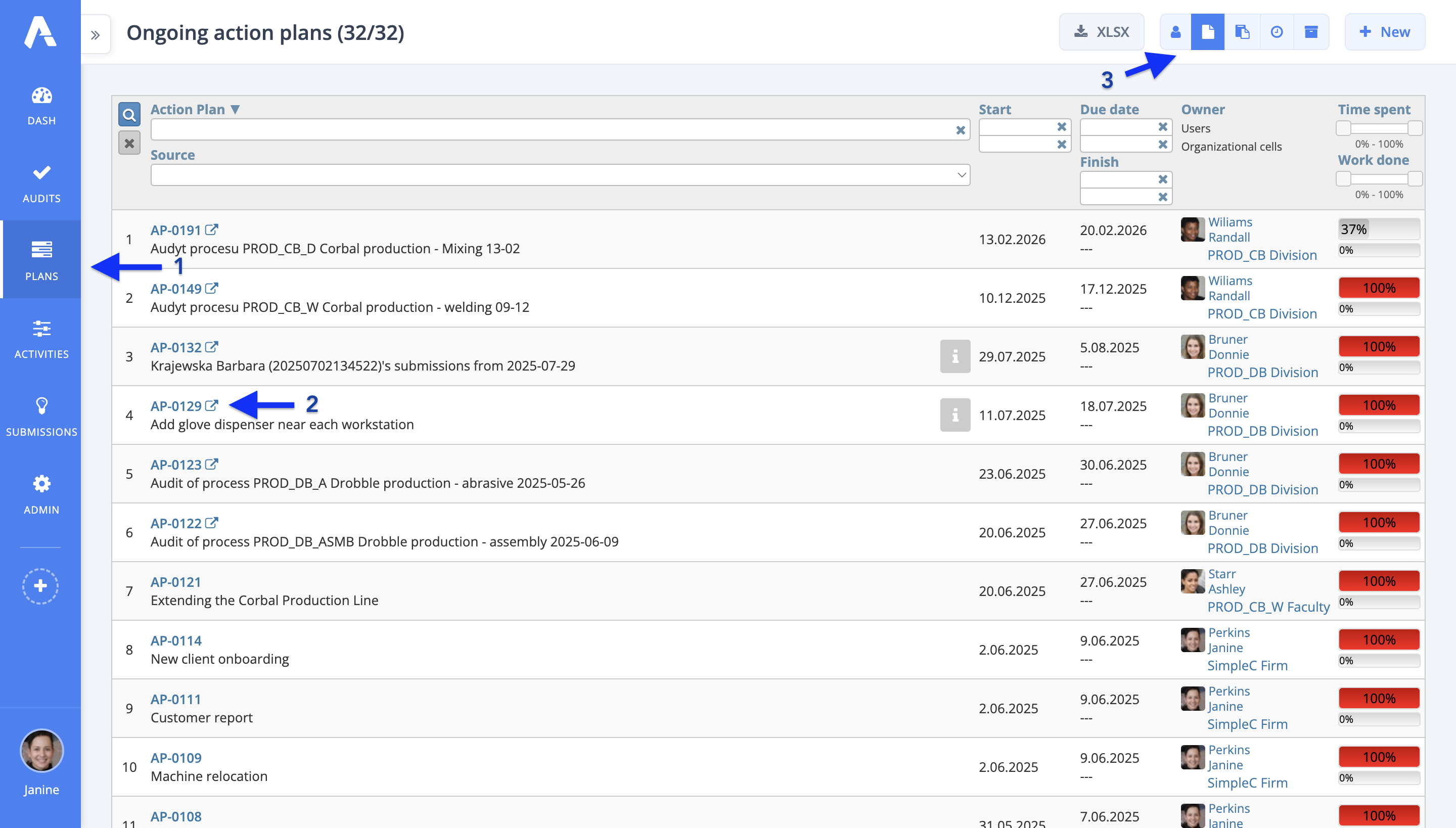Open the Submissions section

pos(41,417)
